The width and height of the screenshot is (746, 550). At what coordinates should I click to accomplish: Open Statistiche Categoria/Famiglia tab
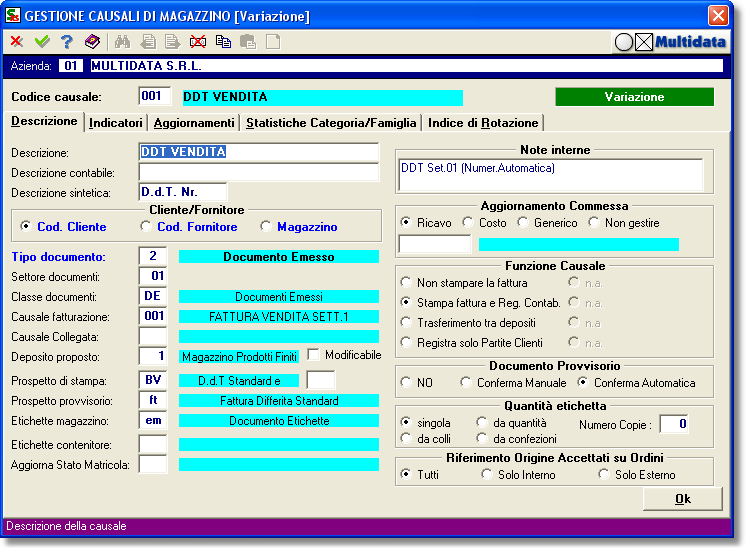click(331, 123)
